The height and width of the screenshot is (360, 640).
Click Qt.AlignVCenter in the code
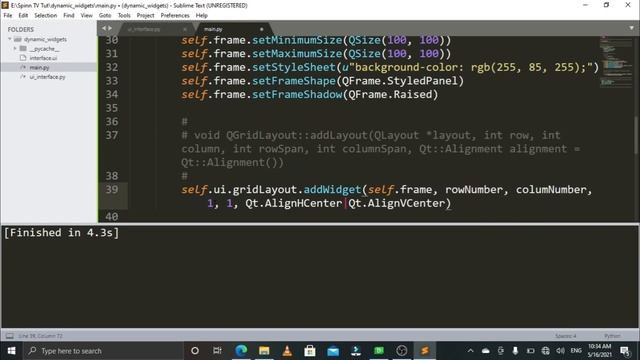pyautogui.click(x=397, y=203)
